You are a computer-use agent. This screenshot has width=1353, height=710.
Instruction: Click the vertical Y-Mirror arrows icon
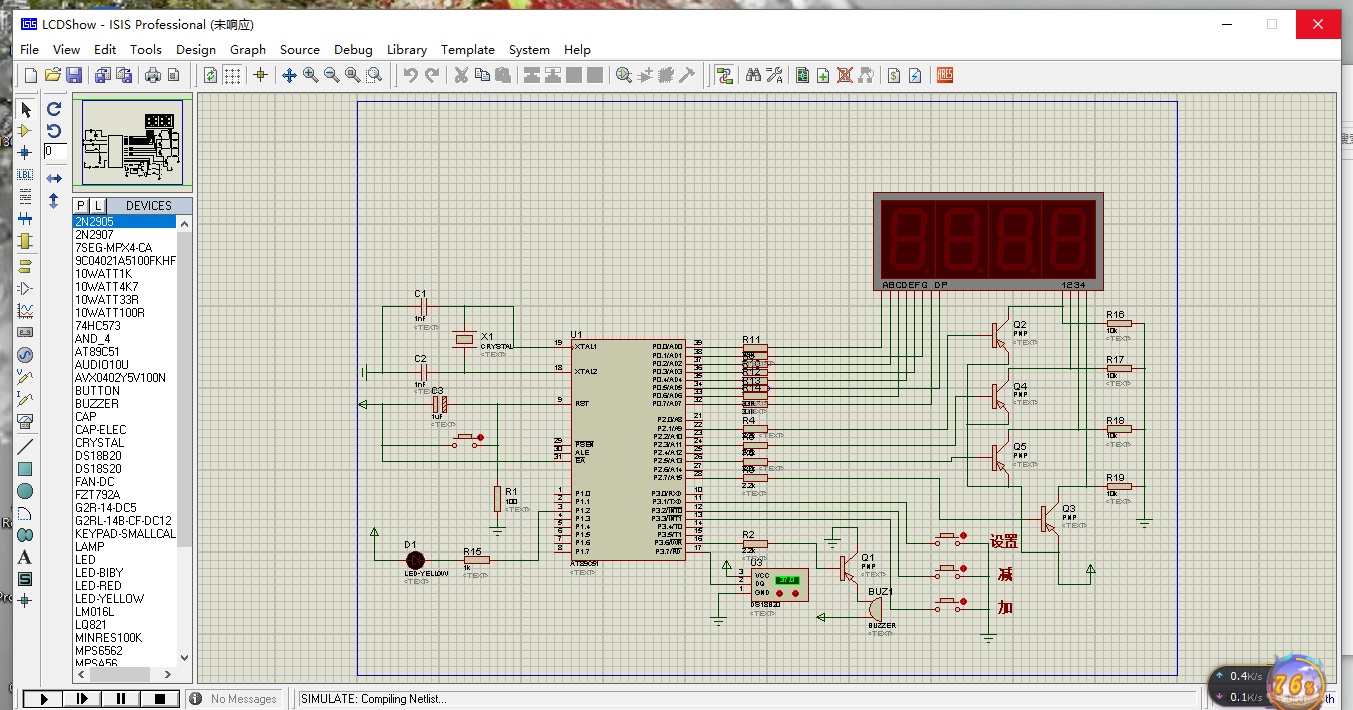tap(54, 201)
